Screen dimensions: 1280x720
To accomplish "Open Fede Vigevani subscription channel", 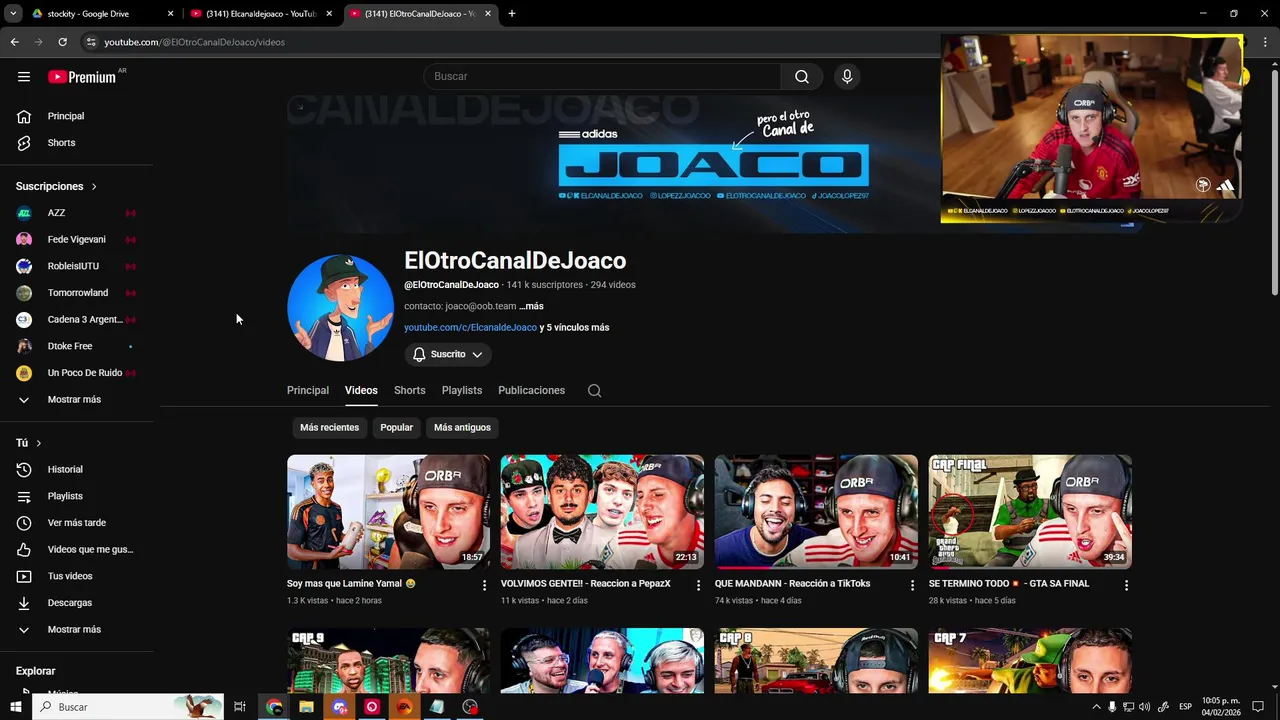I will 77,240.
